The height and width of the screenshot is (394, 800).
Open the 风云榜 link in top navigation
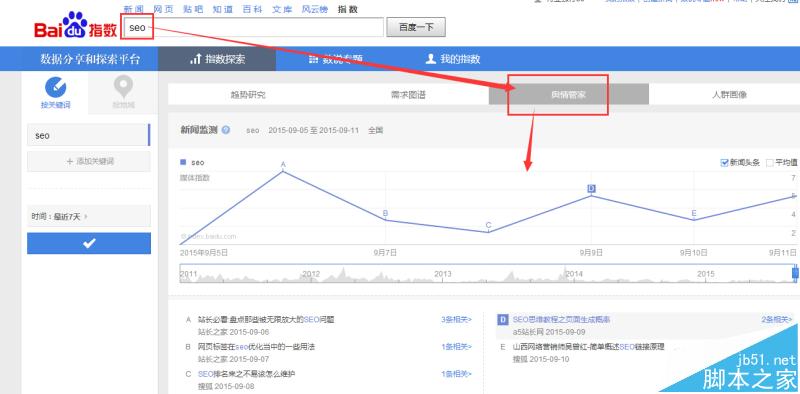coord(315,9)
